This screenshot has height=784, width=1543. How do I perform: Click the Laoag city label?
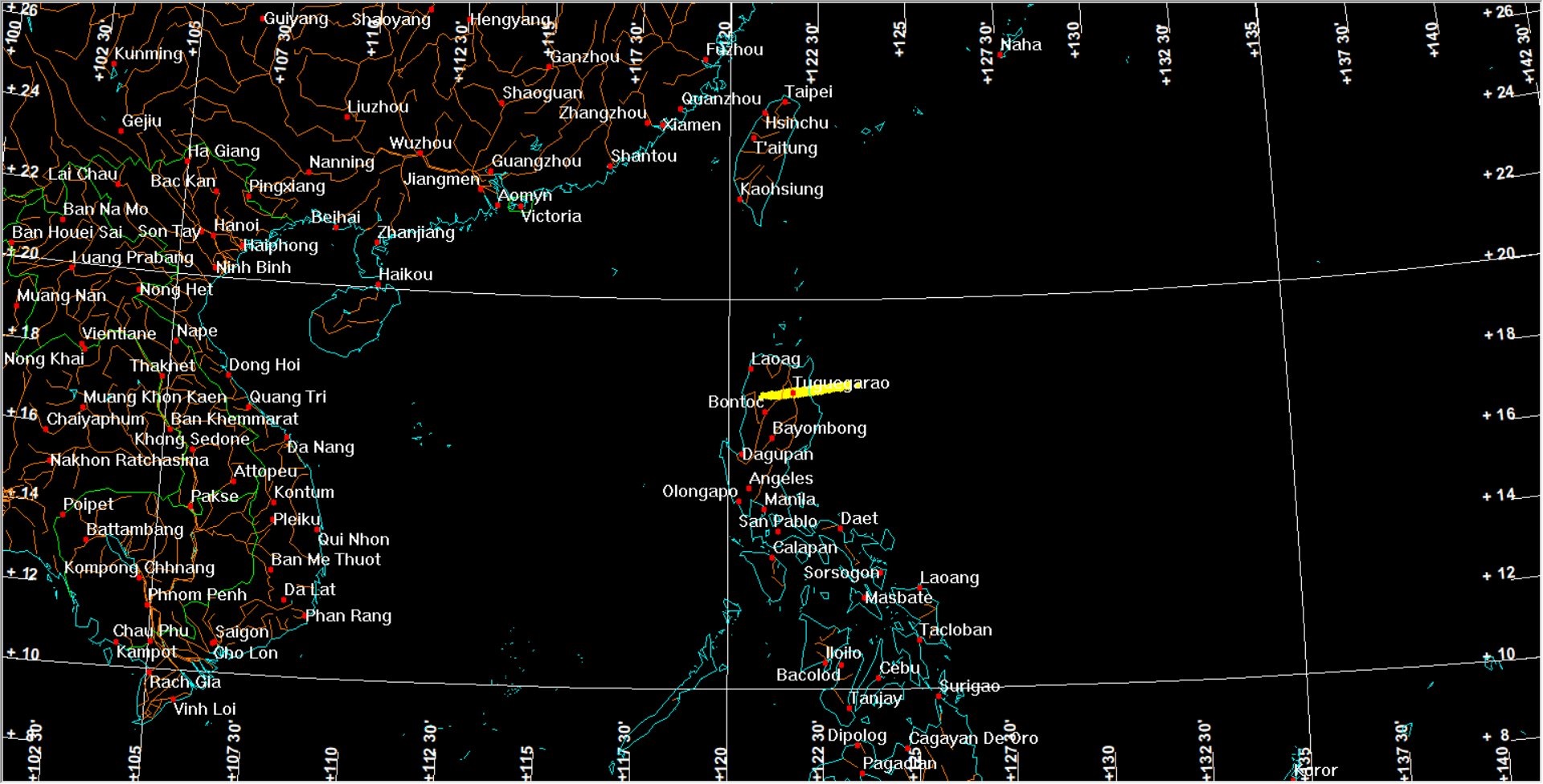(x=775, y=359)
